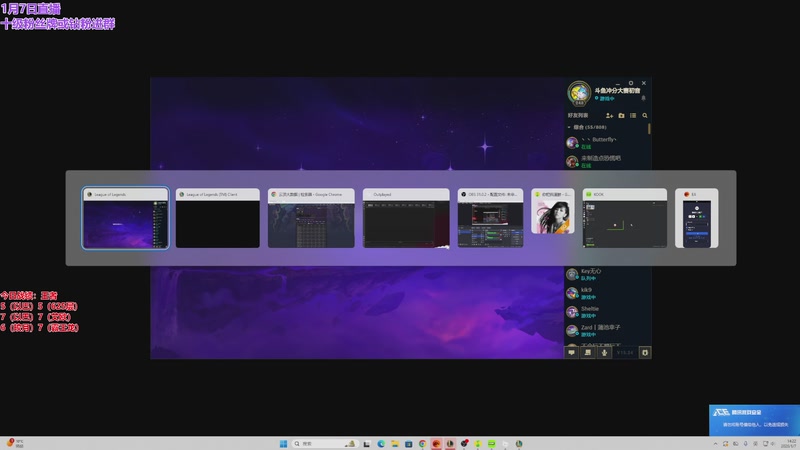Open Microsoft Edge from taskbar
The height and width of the screenshot is (450, 800).
(x=381, y=444)
